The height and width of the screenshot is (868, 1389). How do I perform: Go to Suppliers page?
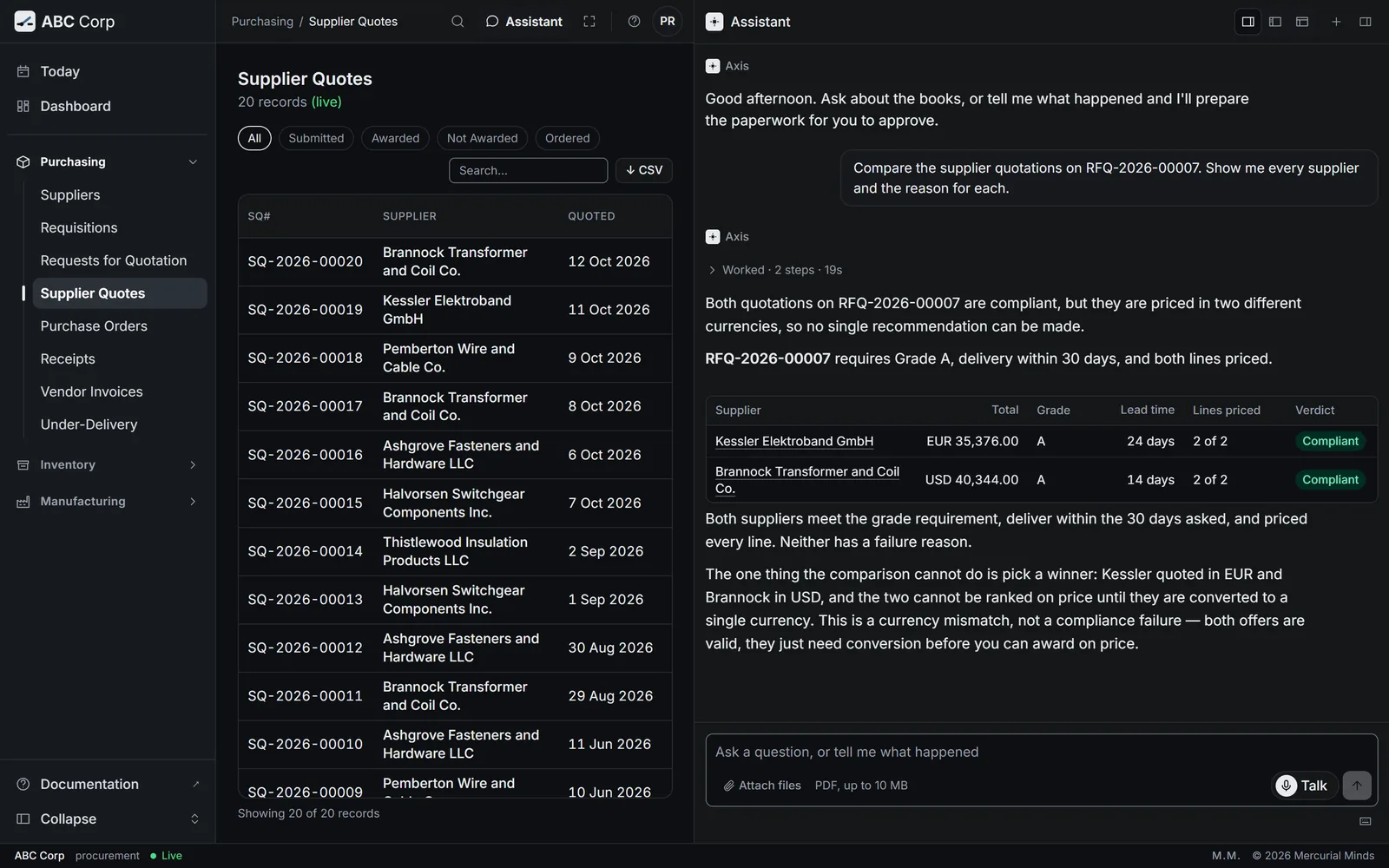coord(120,195)
